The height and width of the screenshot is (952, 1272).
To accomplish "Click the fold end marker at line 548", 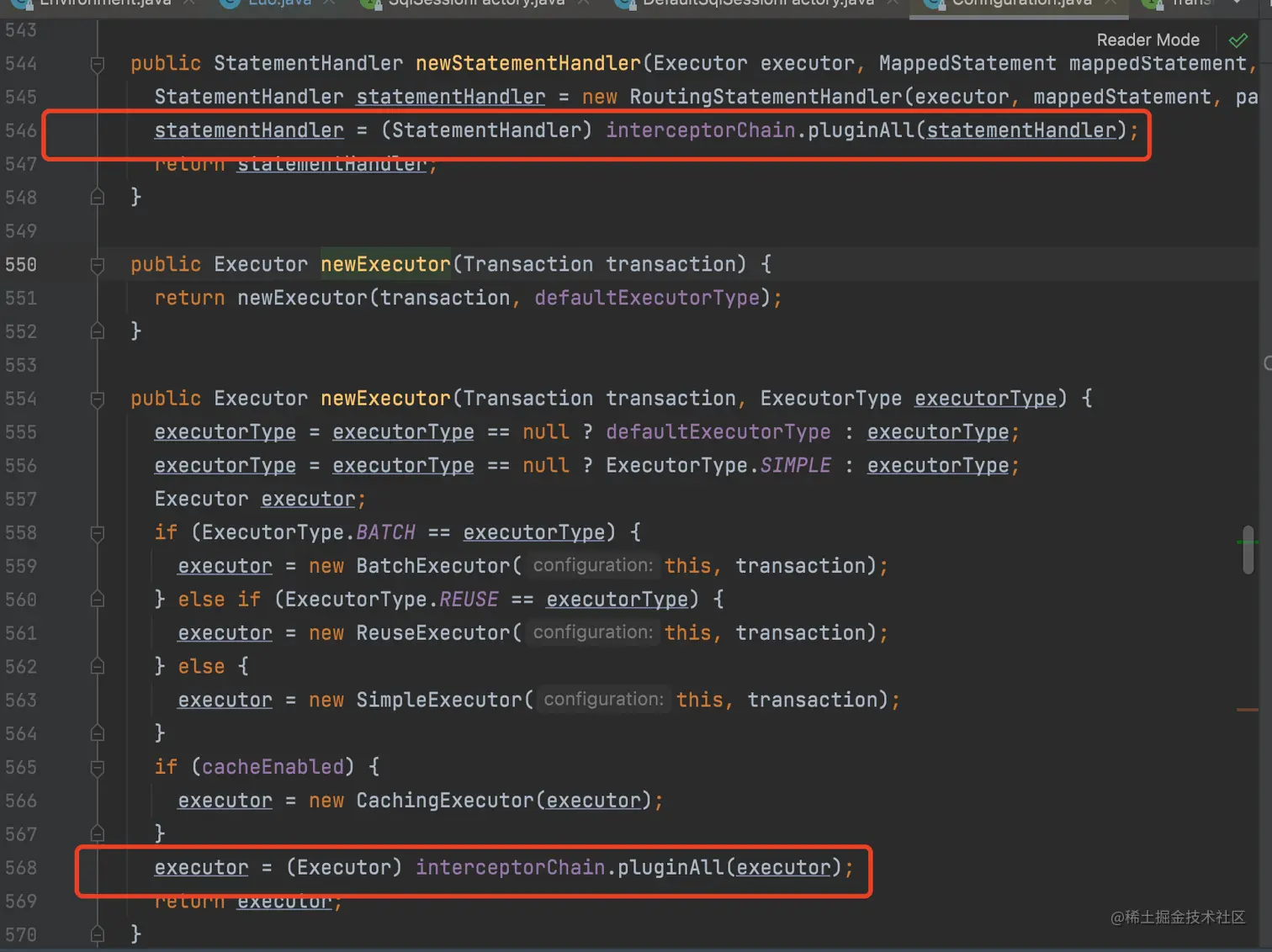I will pos(98,198).
